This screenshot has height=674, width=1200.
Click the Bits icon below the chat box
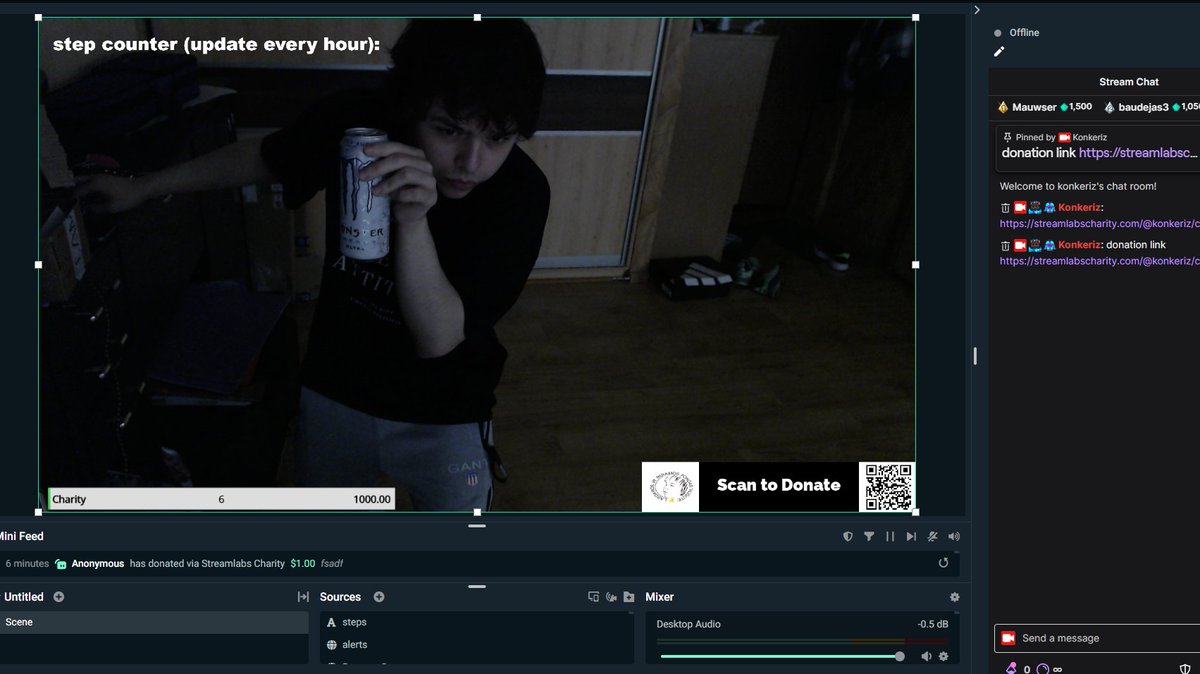point(1011,669)
